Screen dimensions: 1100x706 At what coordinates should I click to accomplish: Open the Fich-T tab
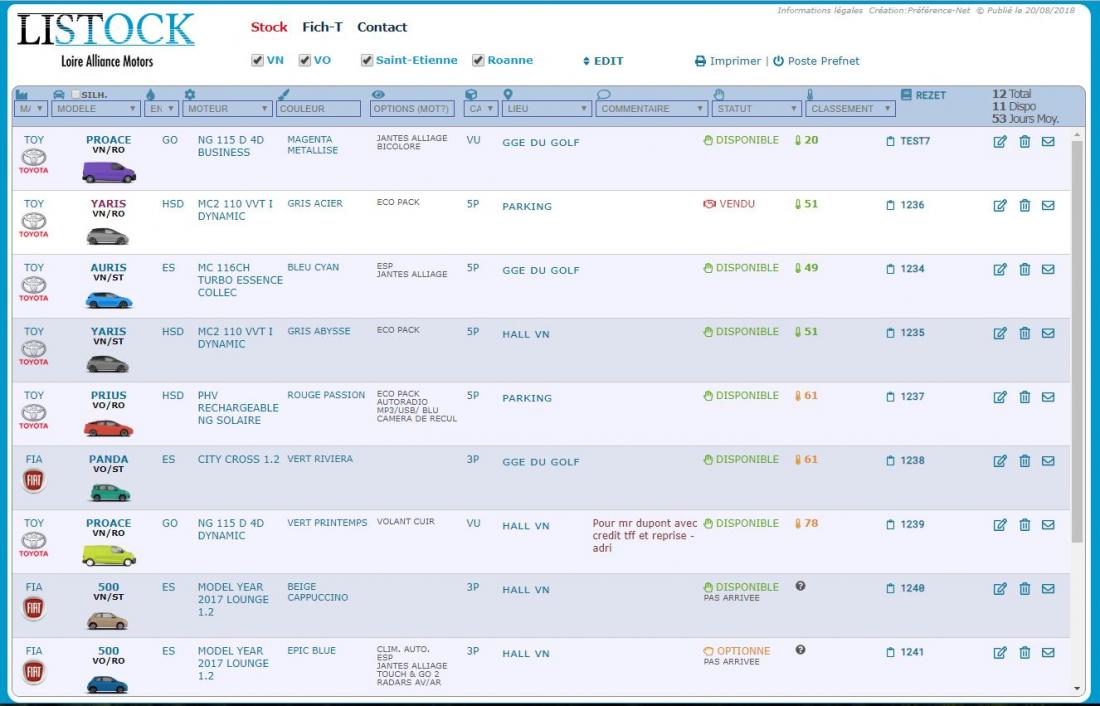[322, 27]
